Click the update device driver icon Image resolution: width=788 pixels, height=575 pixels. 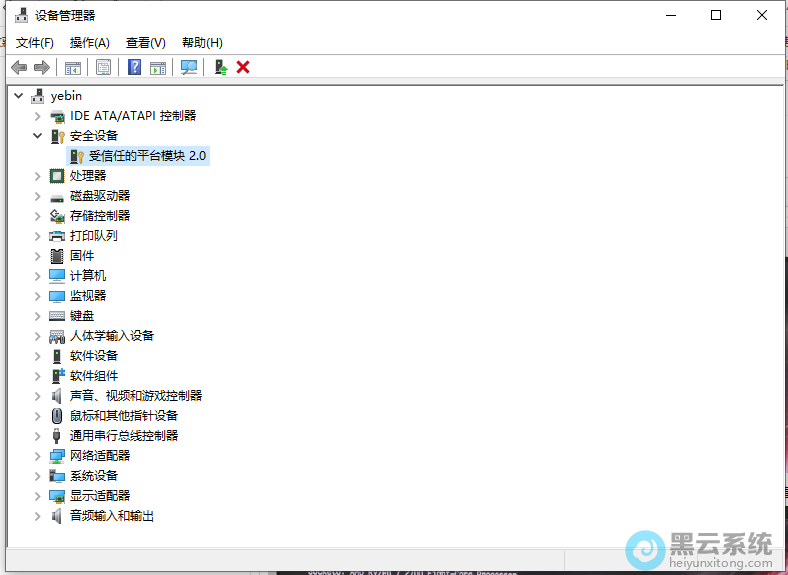[221, 67]
